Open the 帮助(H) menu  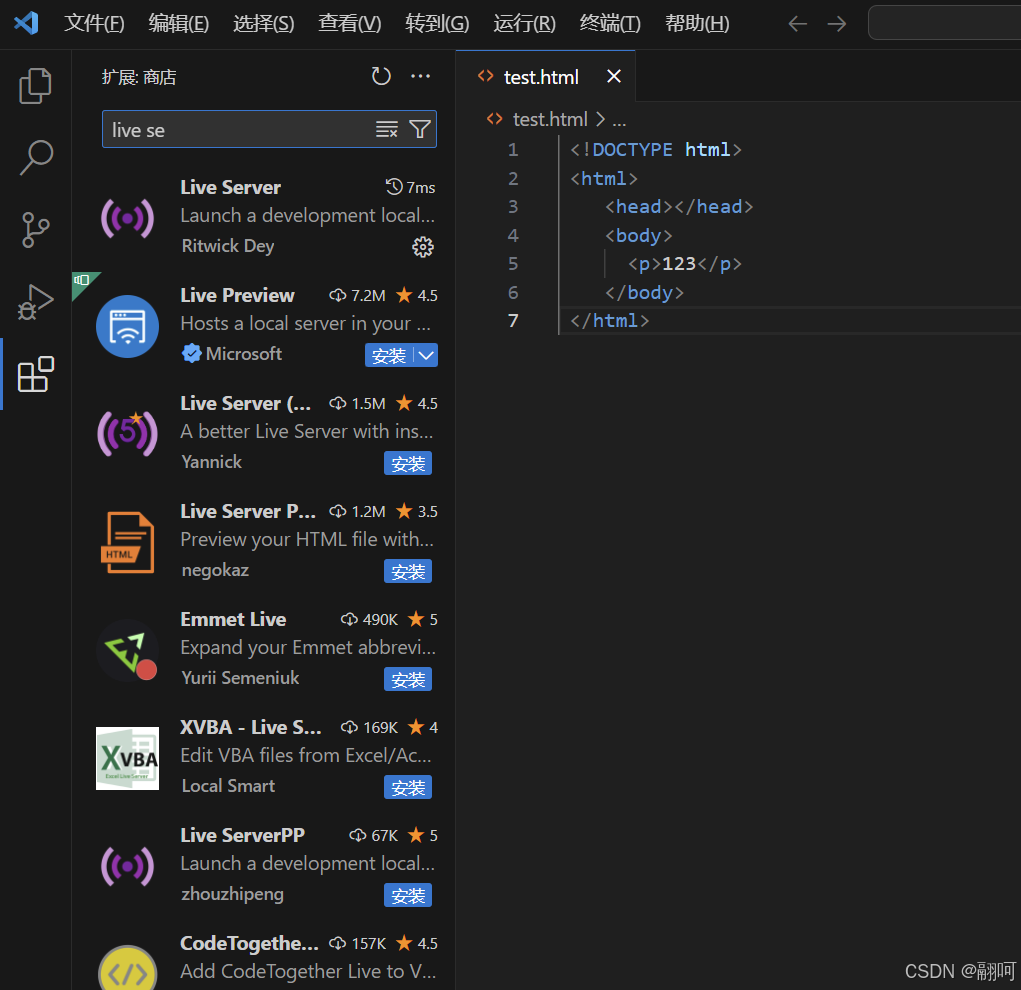click(x=697, y=24)
